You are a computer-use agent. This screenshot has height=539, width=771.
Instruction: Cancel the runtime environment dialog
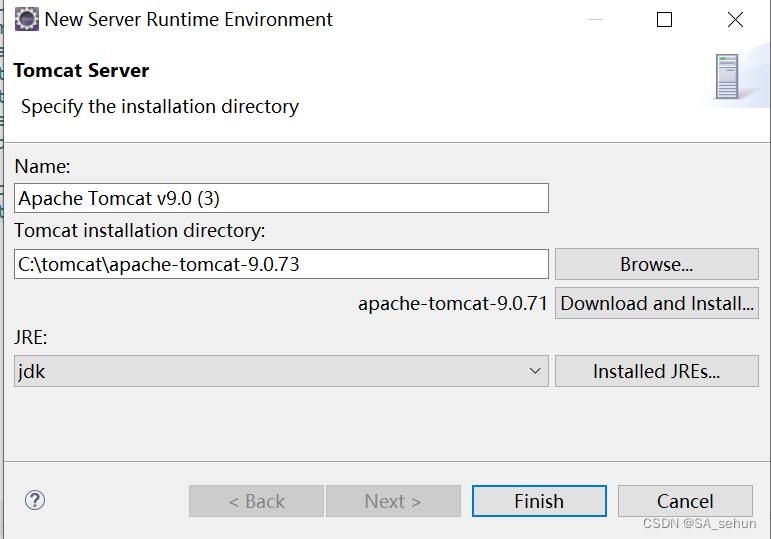point(685,501)
